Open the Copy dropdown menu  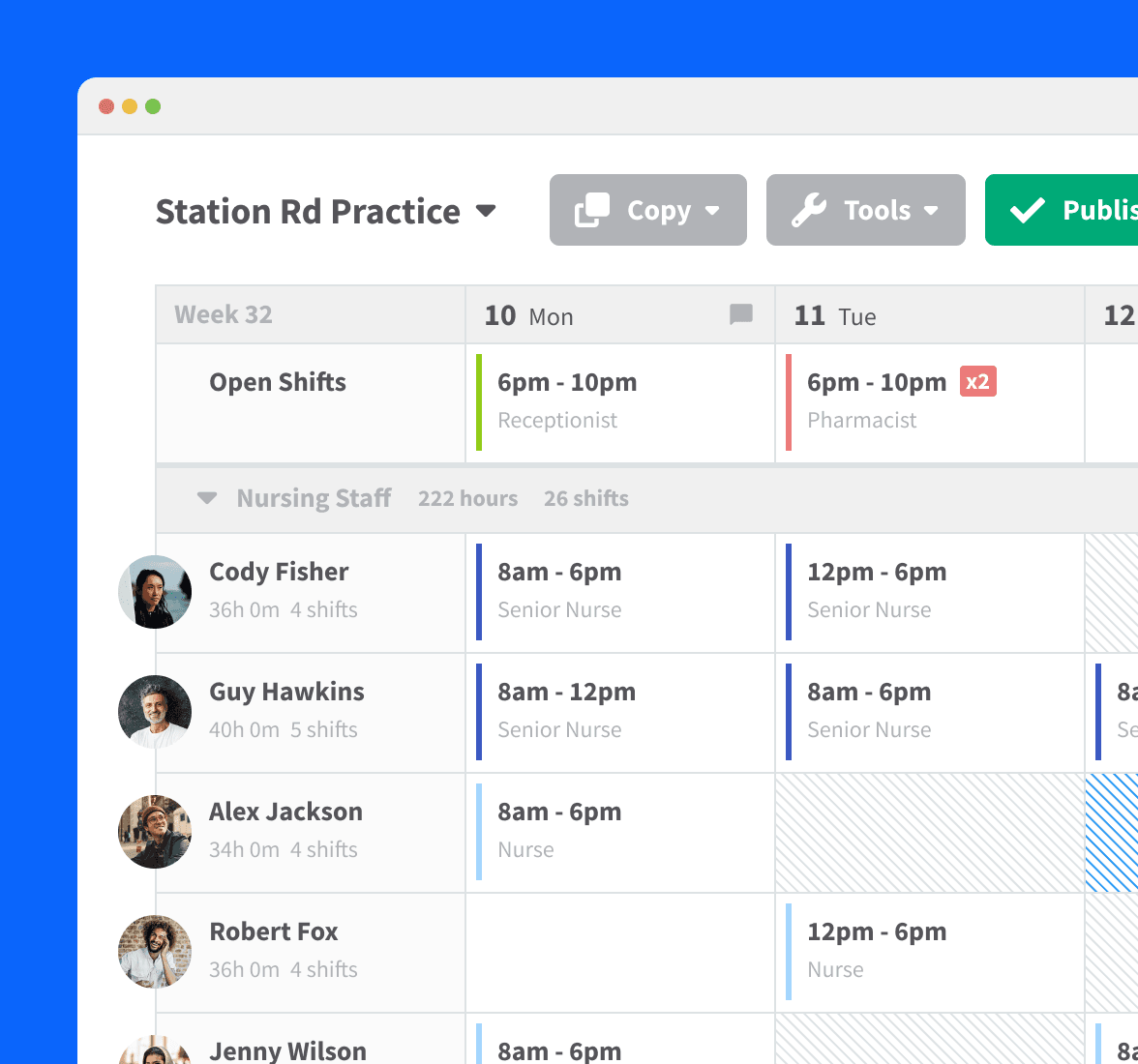coord(647,210)
